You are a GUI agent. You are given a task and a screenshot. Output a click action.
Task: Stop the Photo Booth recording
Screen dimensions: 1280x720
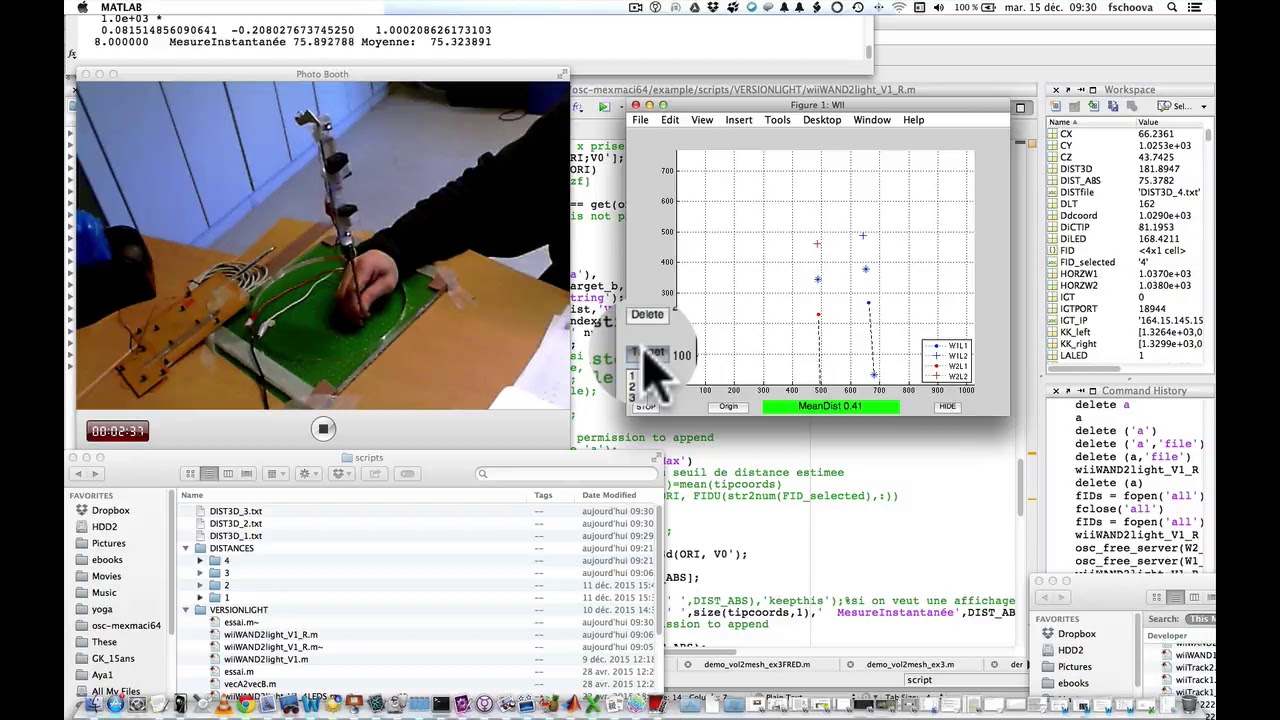[323, 429]
